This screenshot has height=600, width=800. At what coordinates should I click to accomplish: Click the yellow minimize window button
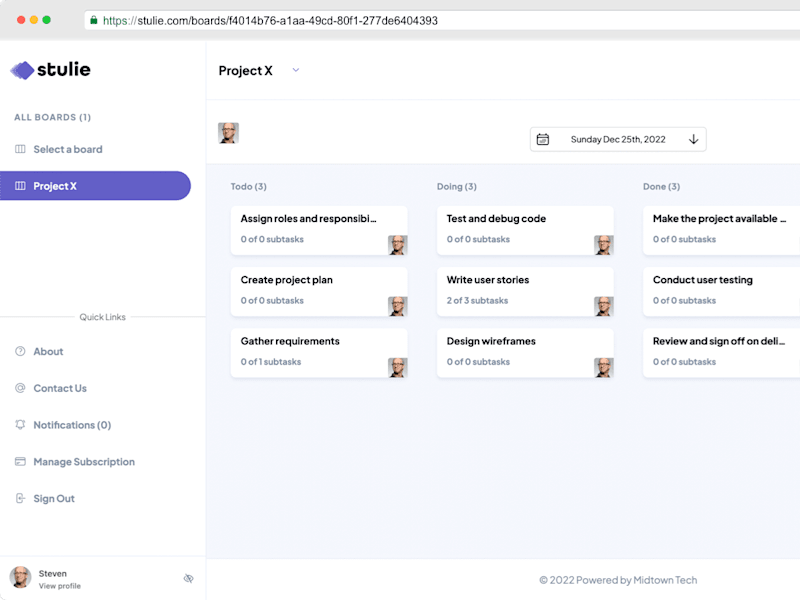coord(34,20)
